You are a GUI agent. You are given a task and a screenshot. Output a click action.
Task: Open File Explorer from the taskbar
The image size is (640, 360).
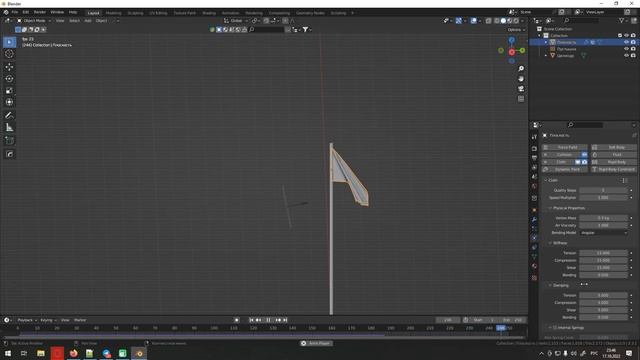click(41, 353)
